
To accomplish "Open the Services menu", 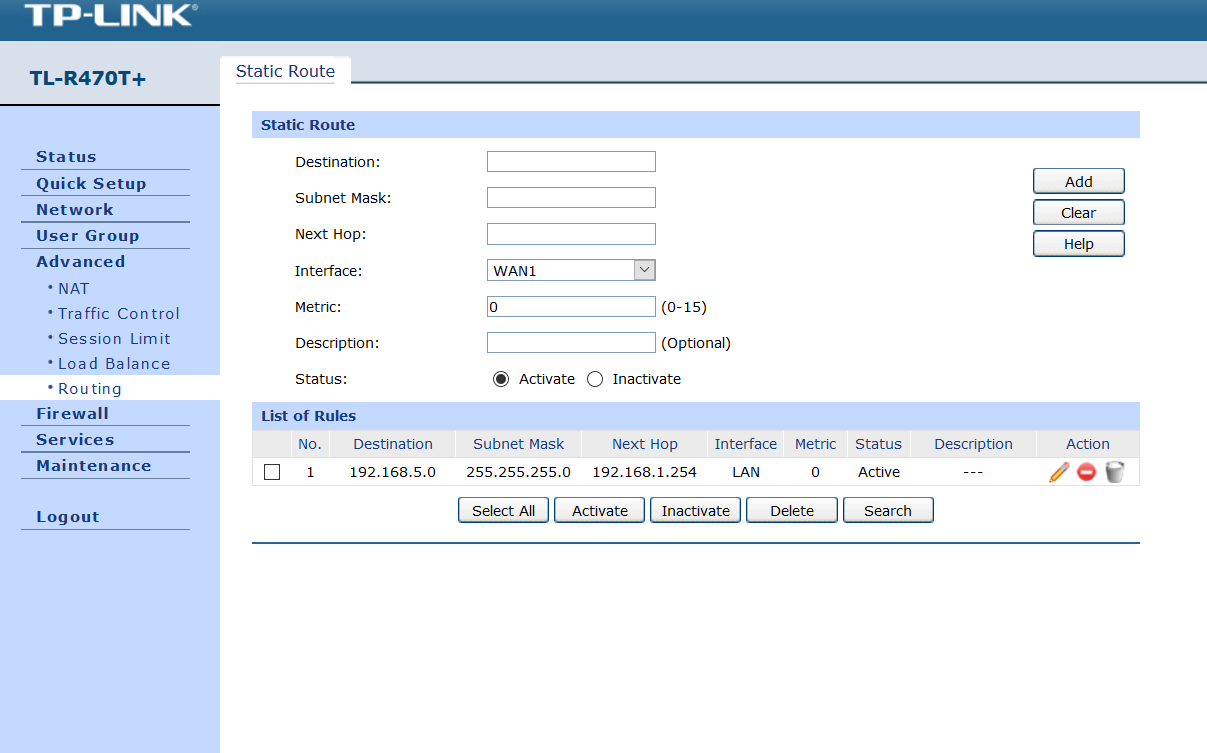I will 75,439.
